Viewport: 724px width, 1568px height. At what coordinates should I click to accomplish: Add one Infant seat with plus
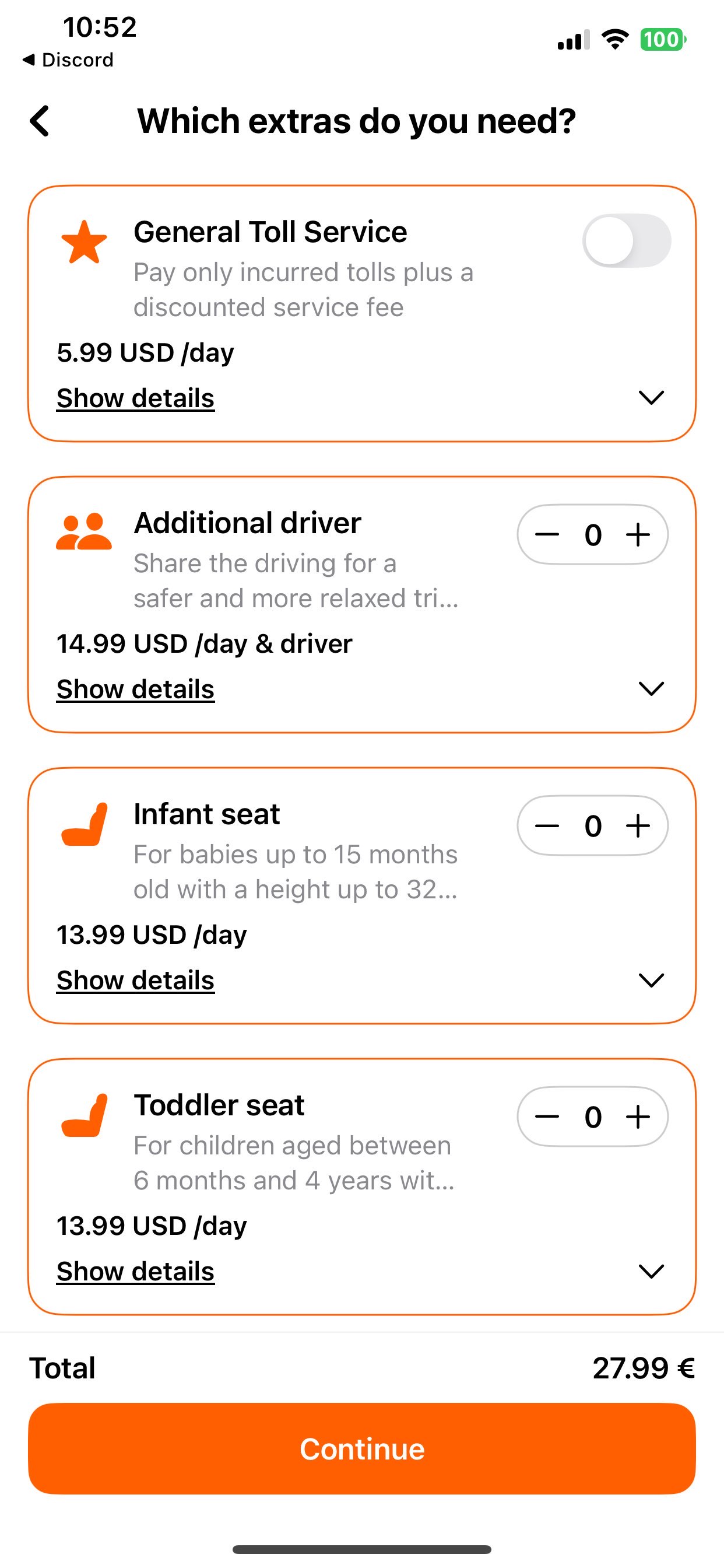tap(638, 826)
